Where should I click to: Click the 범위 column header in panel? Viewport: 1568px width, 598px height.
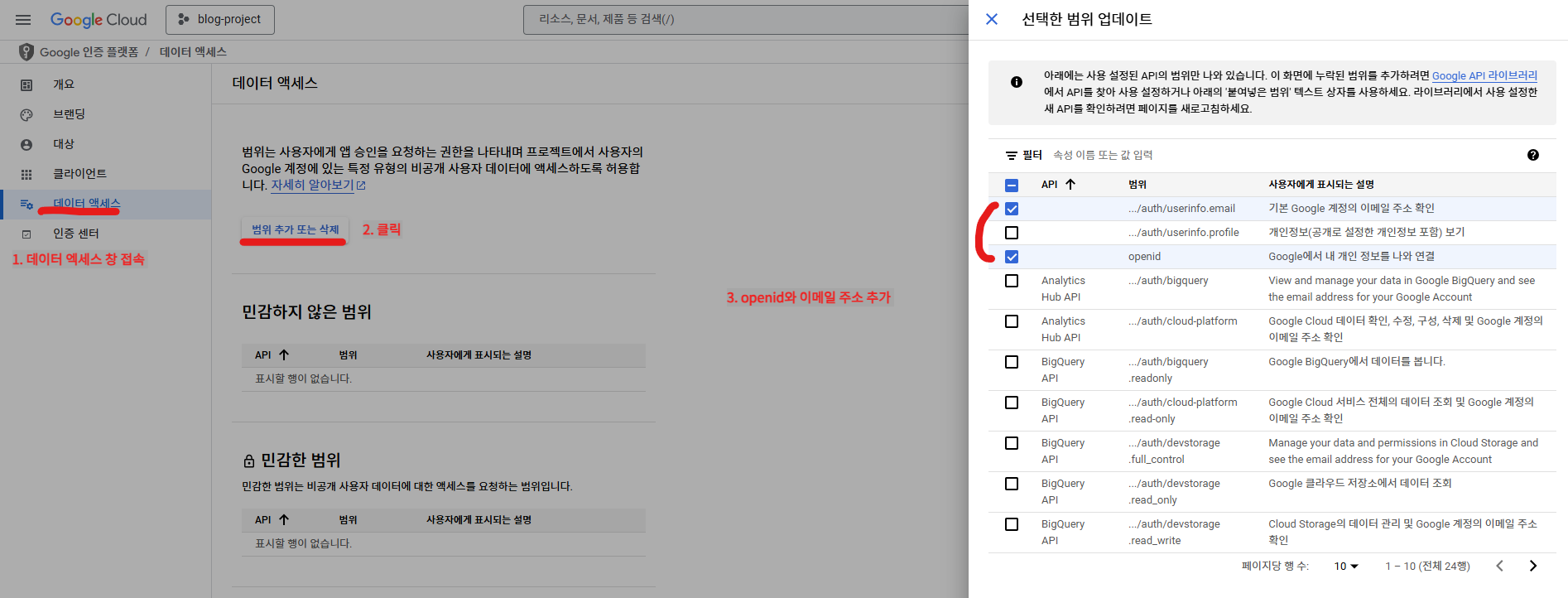pos(1138,185)
